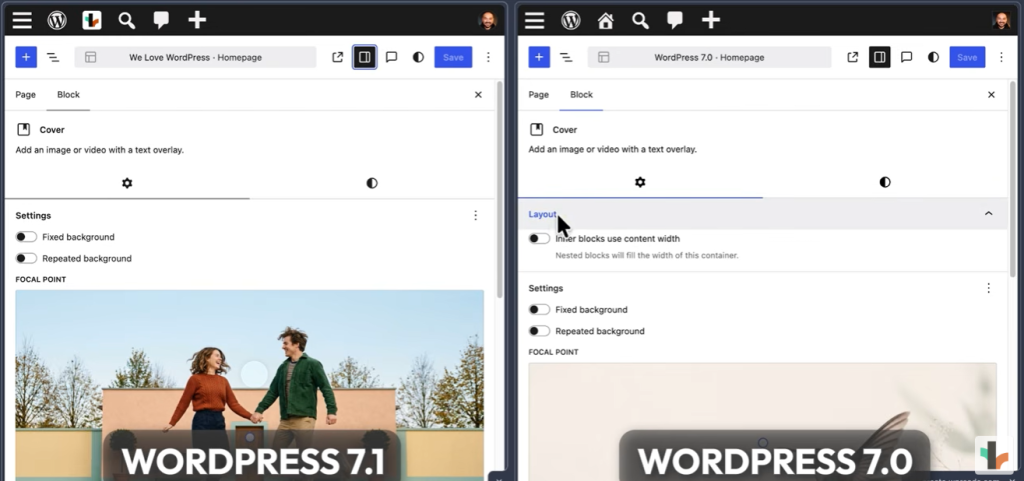
Task: Toggle settings sidebar icon in right editor
Action: pyautogui.click(x=880, y=57)
